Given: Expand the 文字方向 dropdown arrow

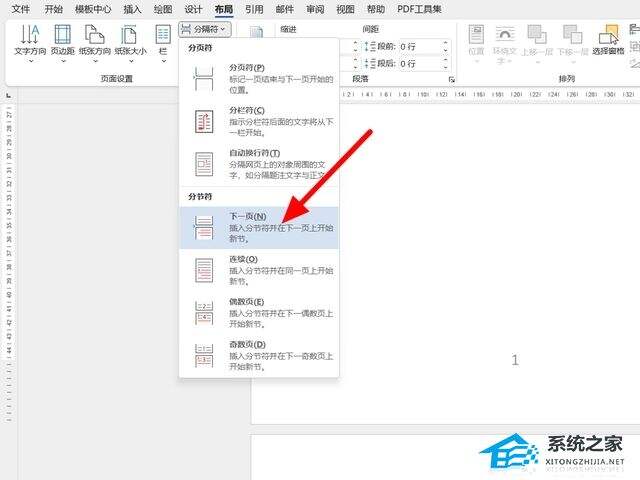Looking at the screenshot, I should tap(31, 61).
